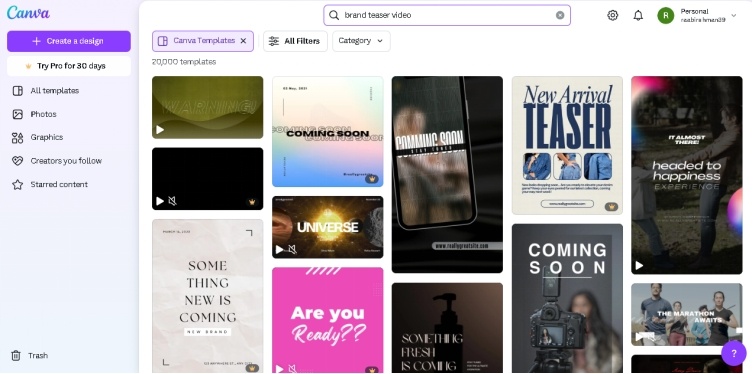Screen dimensions: 753x374
Task: Start the Try Pro for 30 days offer
Action: click(x=69, y=66)
